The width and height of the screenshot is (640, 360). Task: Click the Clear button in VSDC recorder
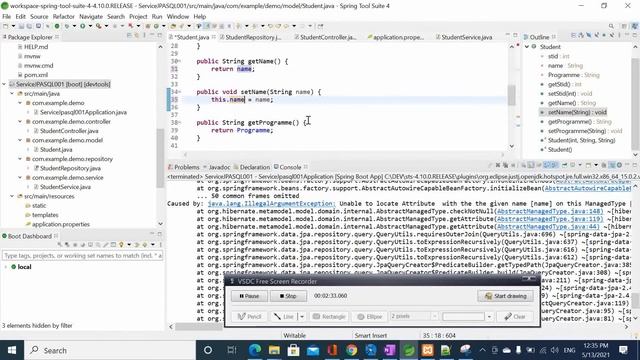click(515, 316)
